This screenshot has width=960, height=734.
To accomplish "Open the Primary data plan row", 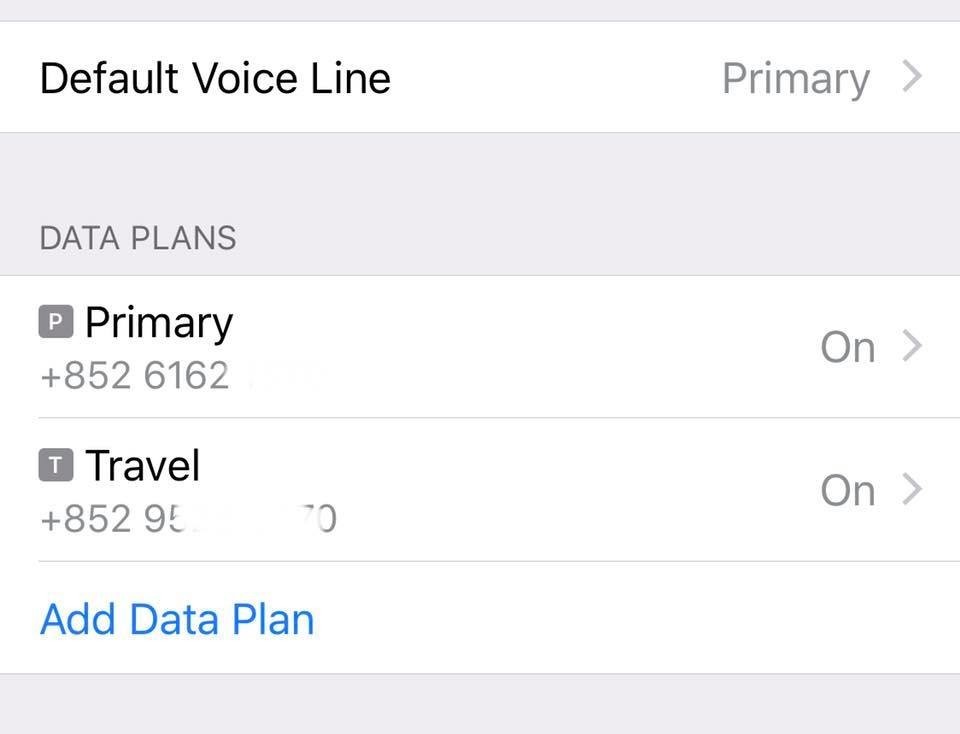I will pos(480,346).
